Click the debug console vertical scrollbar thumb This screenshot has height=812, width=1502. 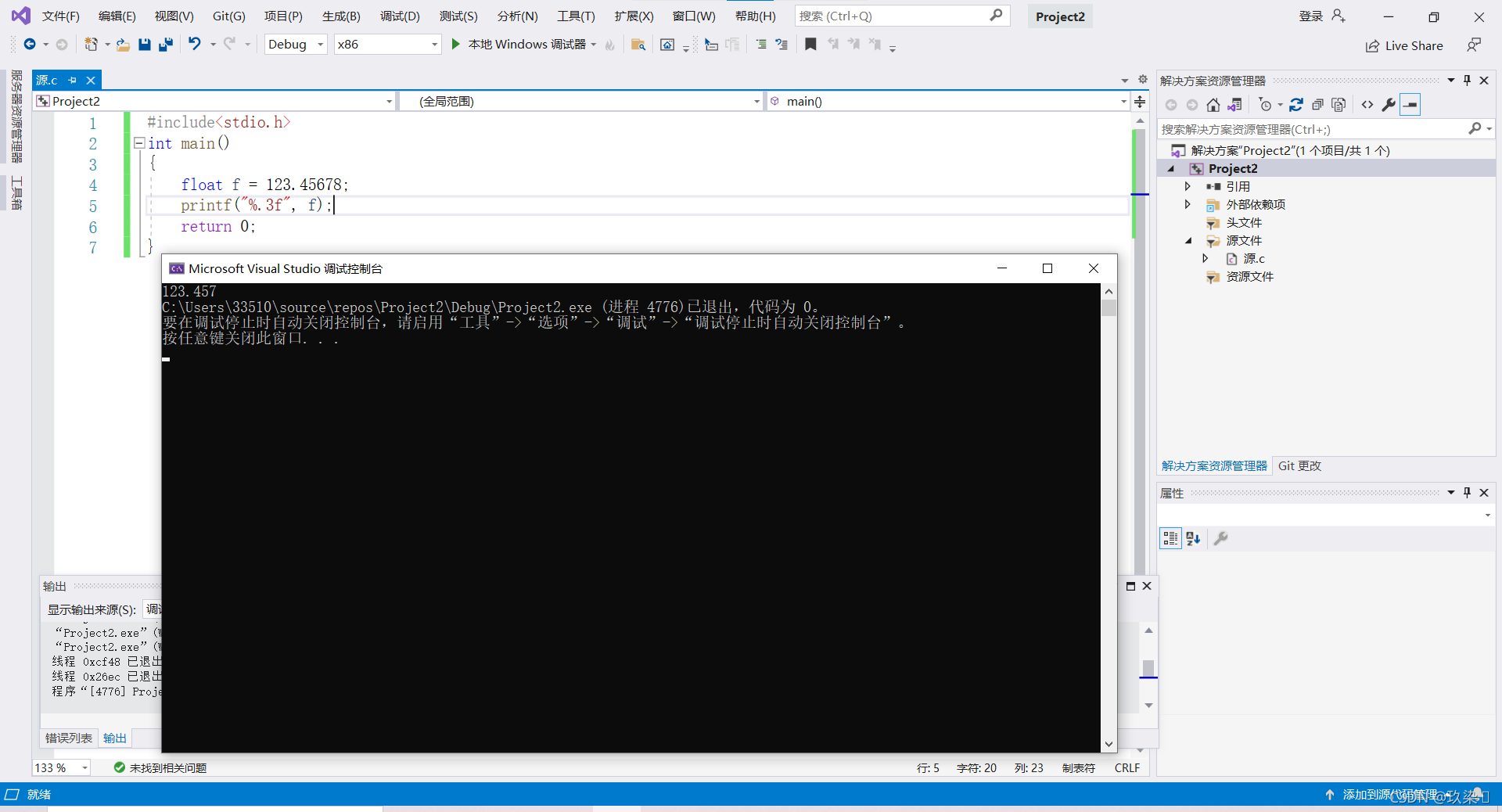coord(1109,307)
